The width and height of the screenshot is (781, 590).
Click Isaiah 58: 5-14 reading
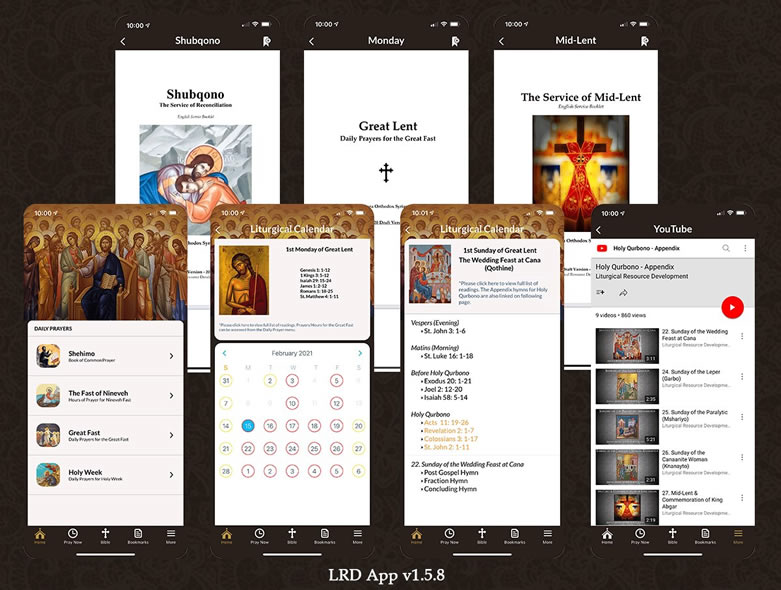pyautogui.click(x=445, y=397)
